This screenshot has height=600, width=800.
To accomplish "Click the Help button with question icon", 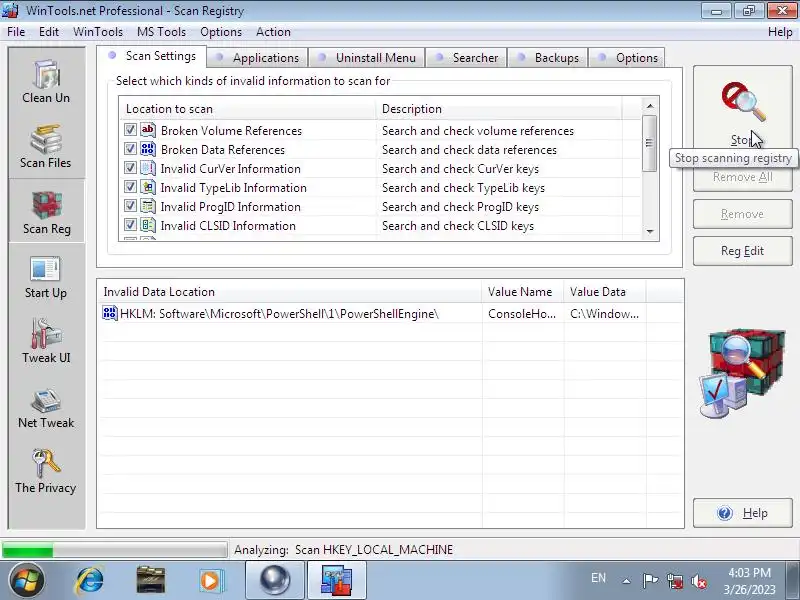I will pos(742,513).
